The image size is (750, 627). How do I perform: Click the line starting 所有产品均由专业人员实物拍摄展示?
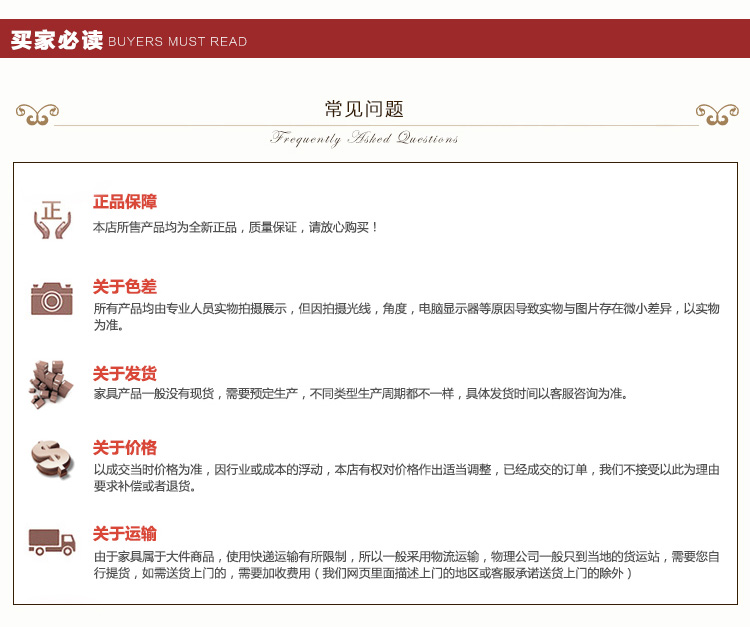pos(407,308)
